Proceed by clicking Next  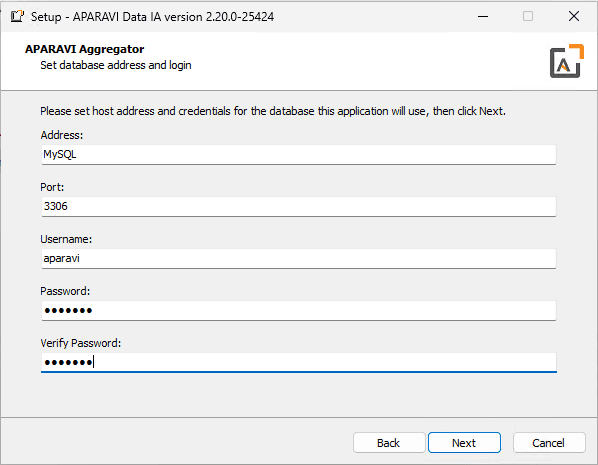(464, 443)
